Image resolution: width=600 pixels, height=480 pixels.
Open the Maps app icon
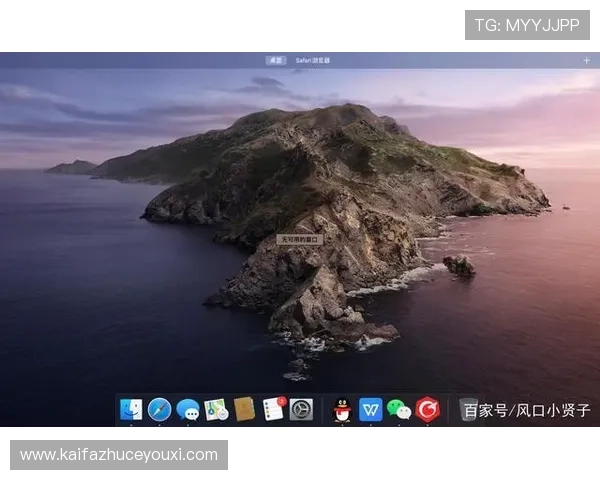216,410
